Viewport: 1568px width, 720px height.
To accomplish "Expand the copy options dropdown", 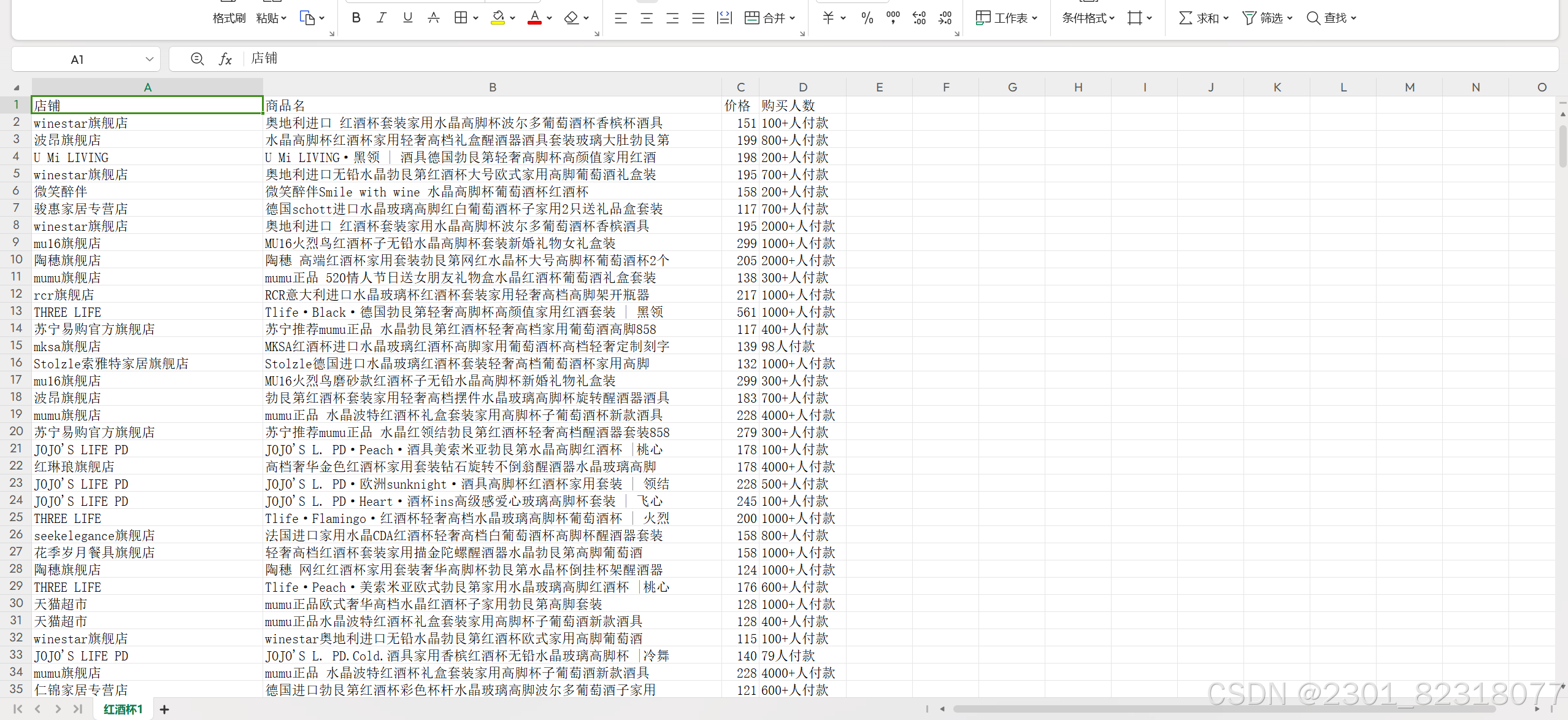I will tap(322, 18).
